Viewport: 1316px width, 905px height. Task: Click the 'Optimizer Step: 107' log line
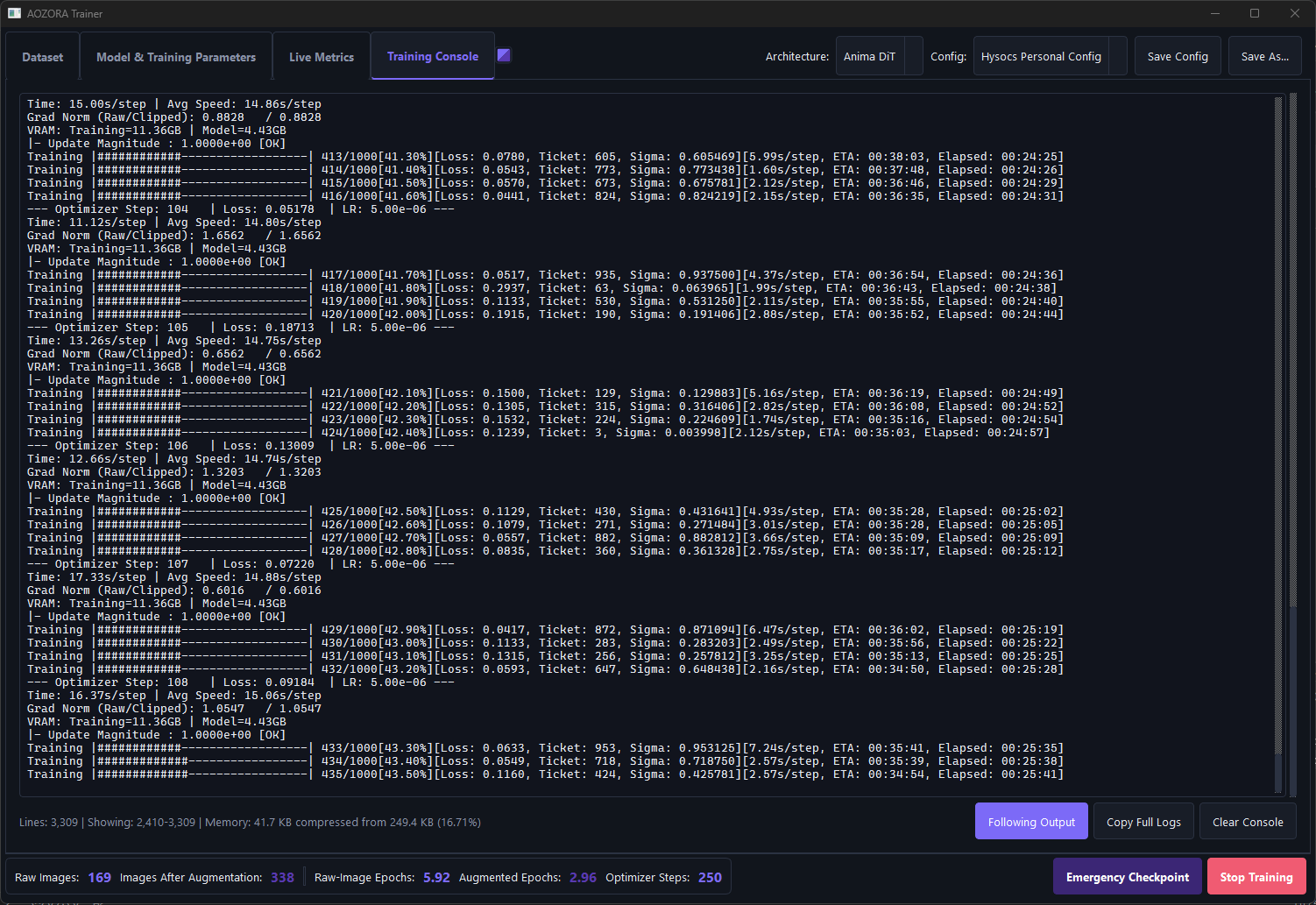(240, 564)
